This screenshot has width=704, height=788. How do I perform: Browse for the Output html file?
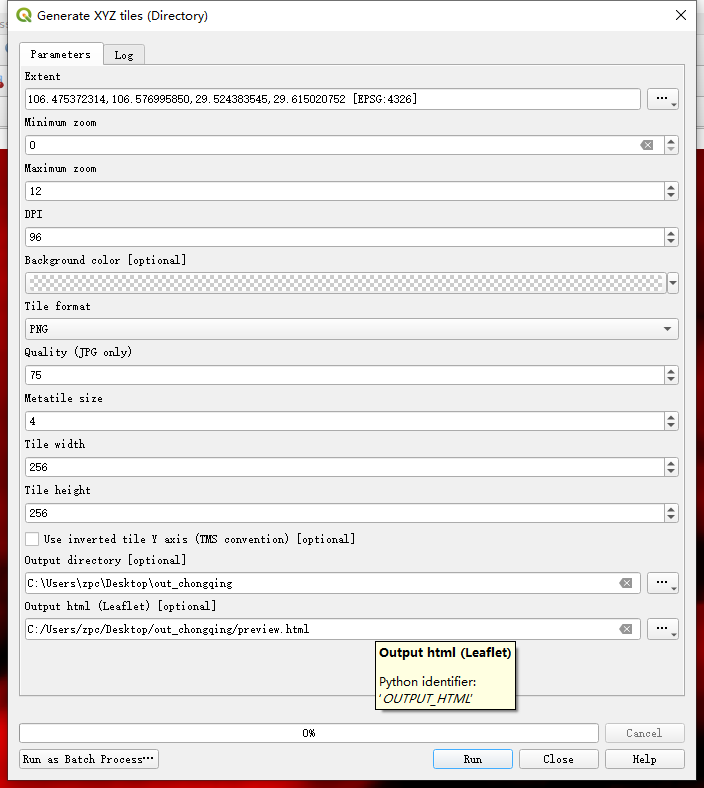[663, 629]
